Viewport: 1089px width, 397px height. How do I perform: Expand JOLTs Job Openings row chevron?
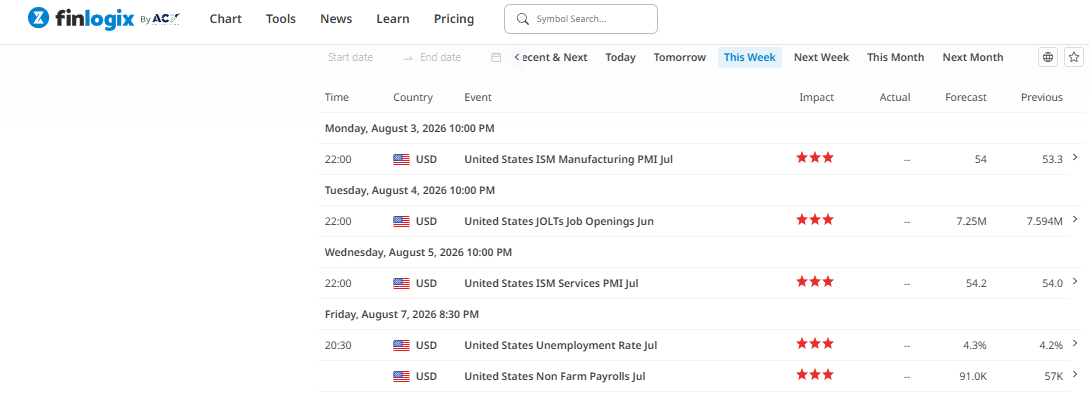[1075, 219]
